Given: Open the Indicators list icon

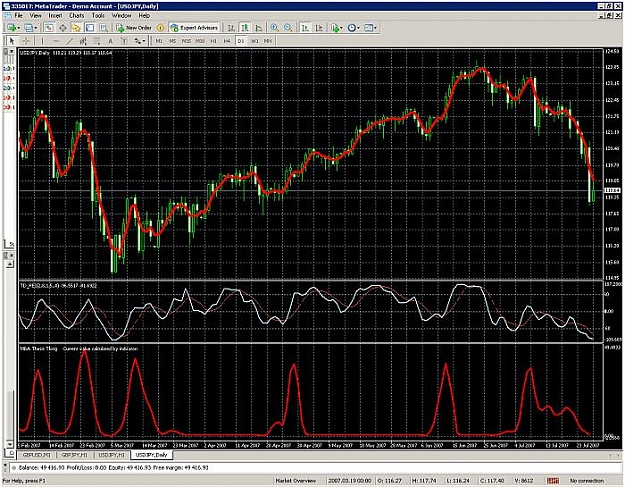Looking at the screenshot, I should pos(335,28).
